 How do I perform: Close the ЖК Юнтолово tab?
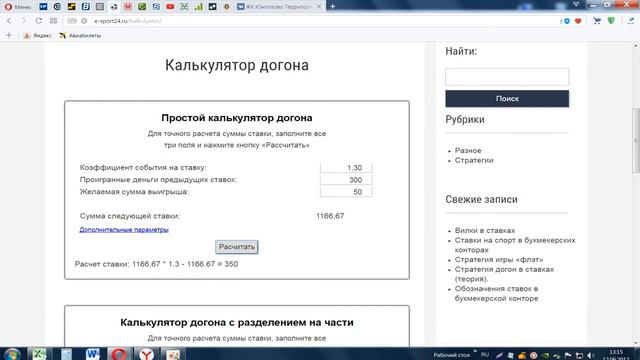[x=319, y=7]
